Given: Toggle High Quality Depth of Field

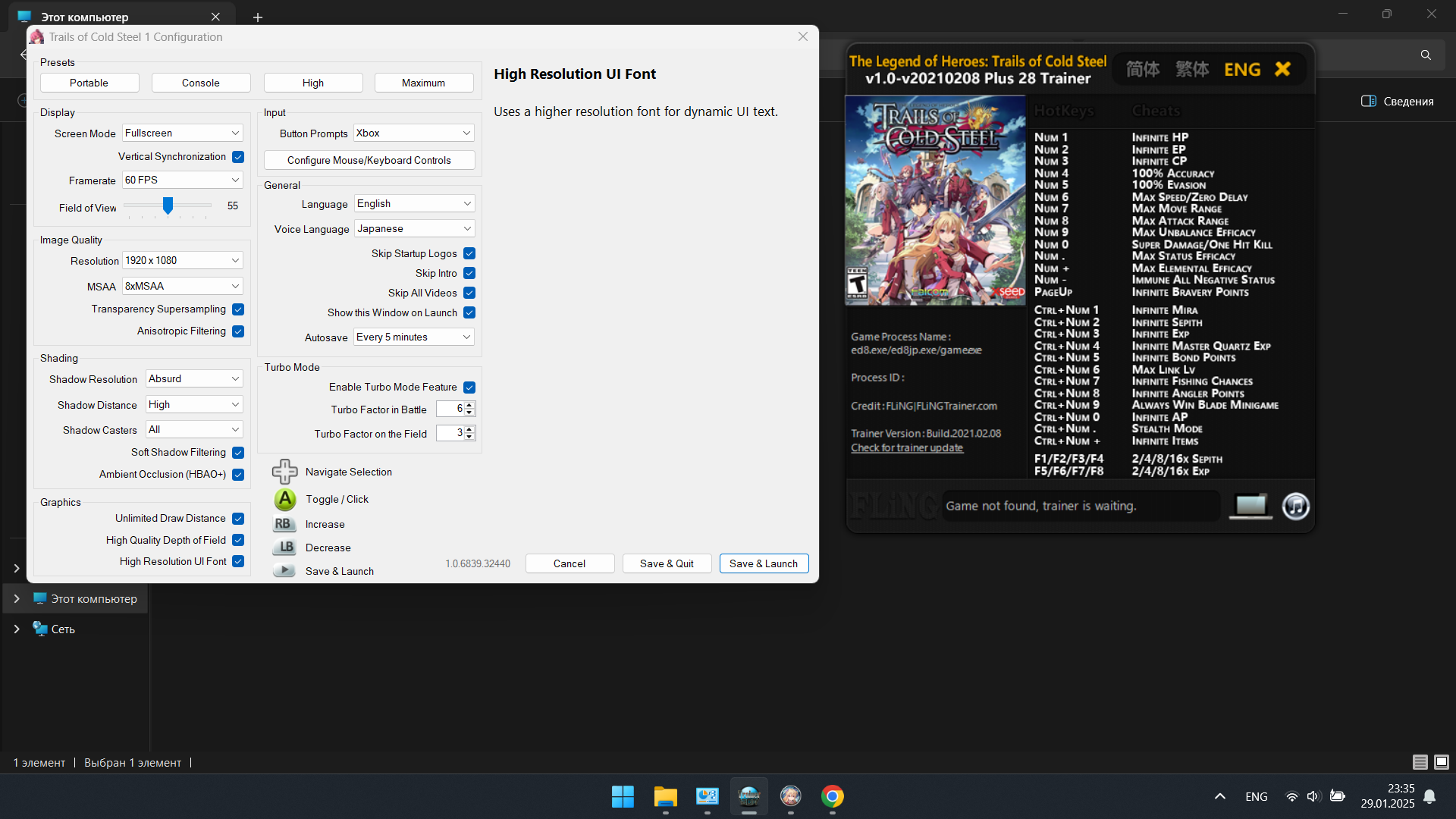Looking at the screenshot, I should tap(238, 540).
